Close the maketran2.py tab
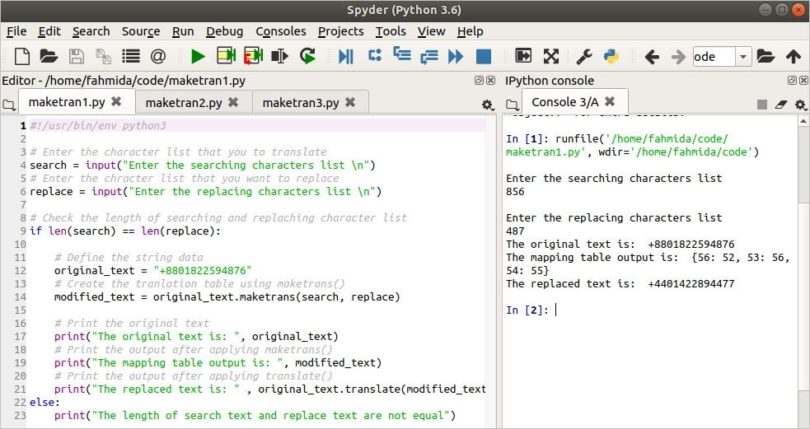Image resolution: width=810 pixels, height=429 pixels. (x=233, y=102)
